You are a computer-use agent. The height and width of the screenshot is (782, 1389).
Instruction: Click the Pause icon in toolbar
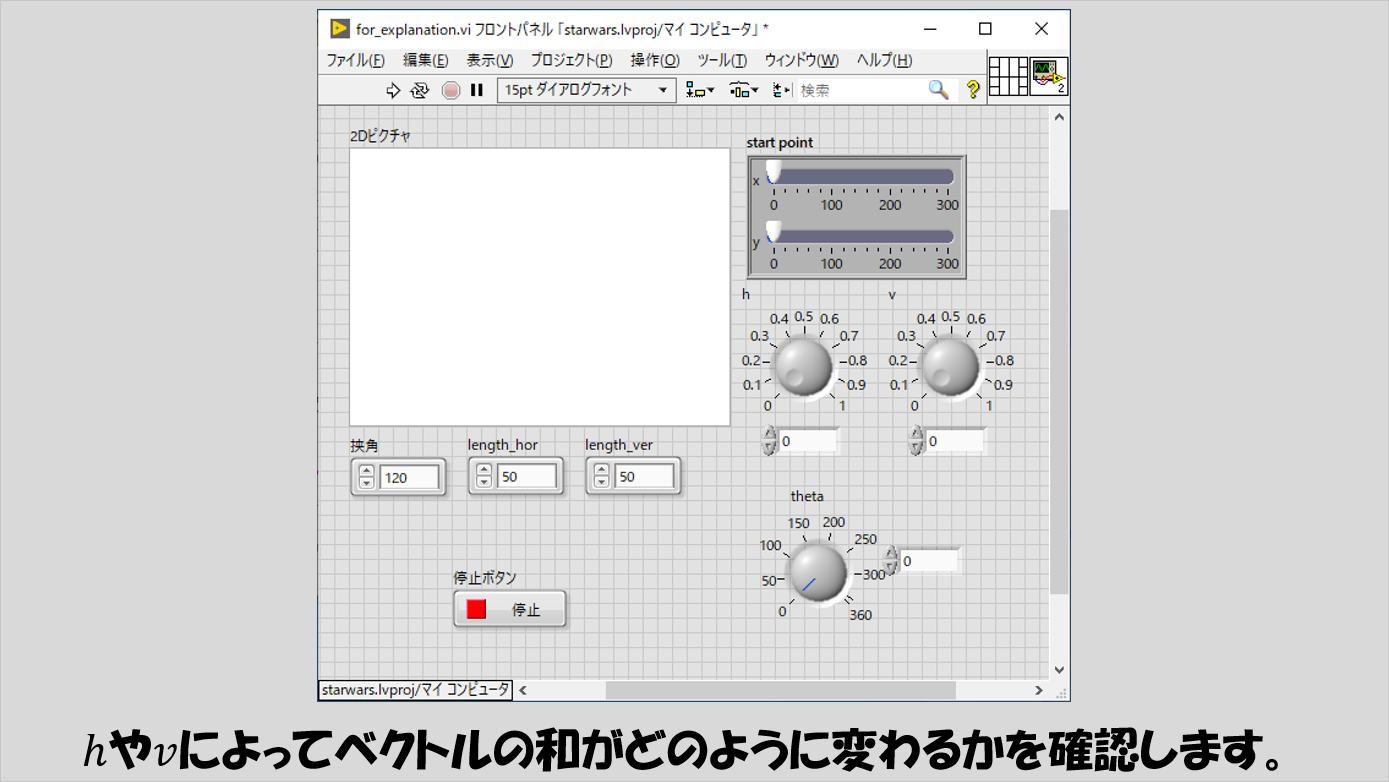pos(477,90)
